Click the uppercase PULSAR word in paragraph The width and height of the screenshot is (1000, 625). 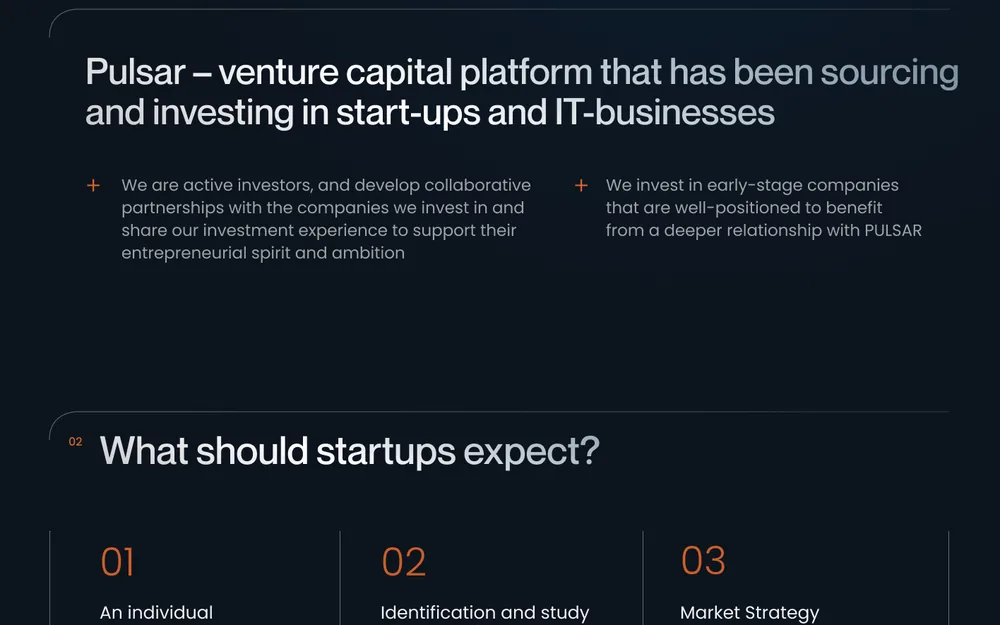893,230
